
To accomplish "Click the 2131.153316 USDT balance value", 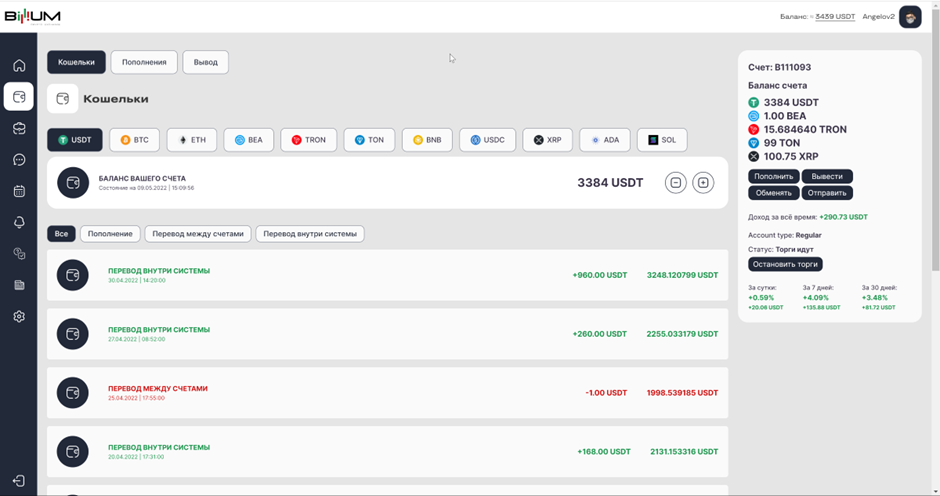I will click(684, 452).
